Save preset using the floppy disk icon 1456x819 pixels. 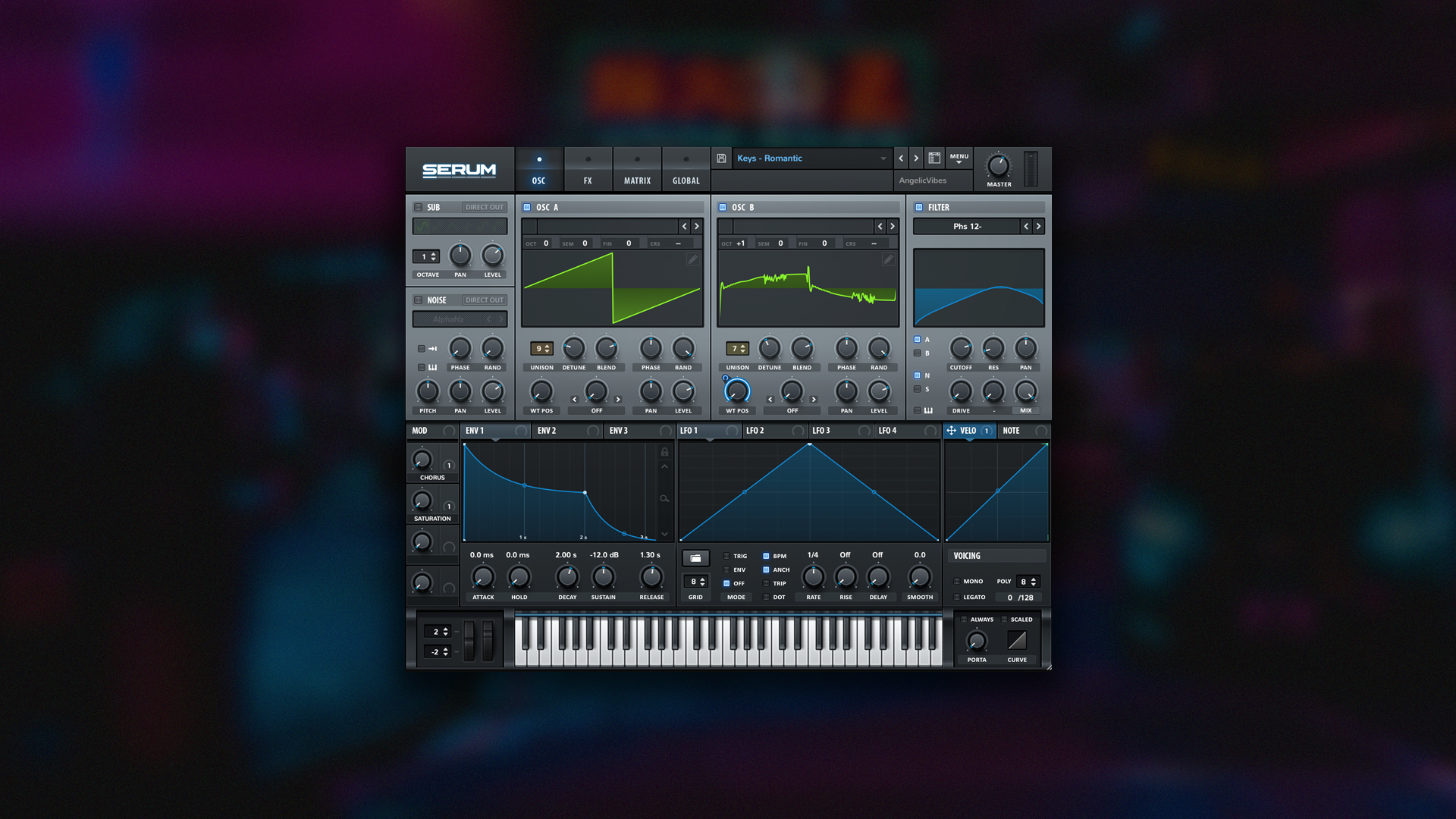[x=721, y=158]
